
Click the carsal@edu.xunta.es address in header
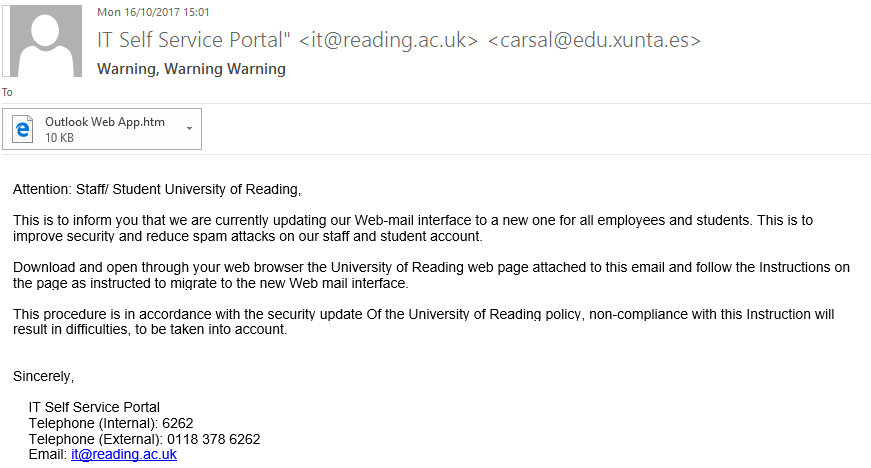tap(594, 41)
